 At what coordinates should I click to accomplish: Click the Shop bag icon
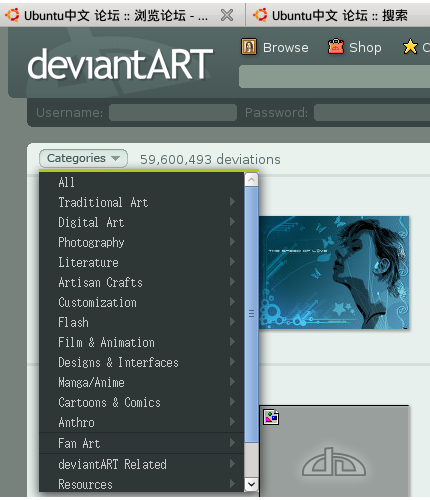point(336,46)
